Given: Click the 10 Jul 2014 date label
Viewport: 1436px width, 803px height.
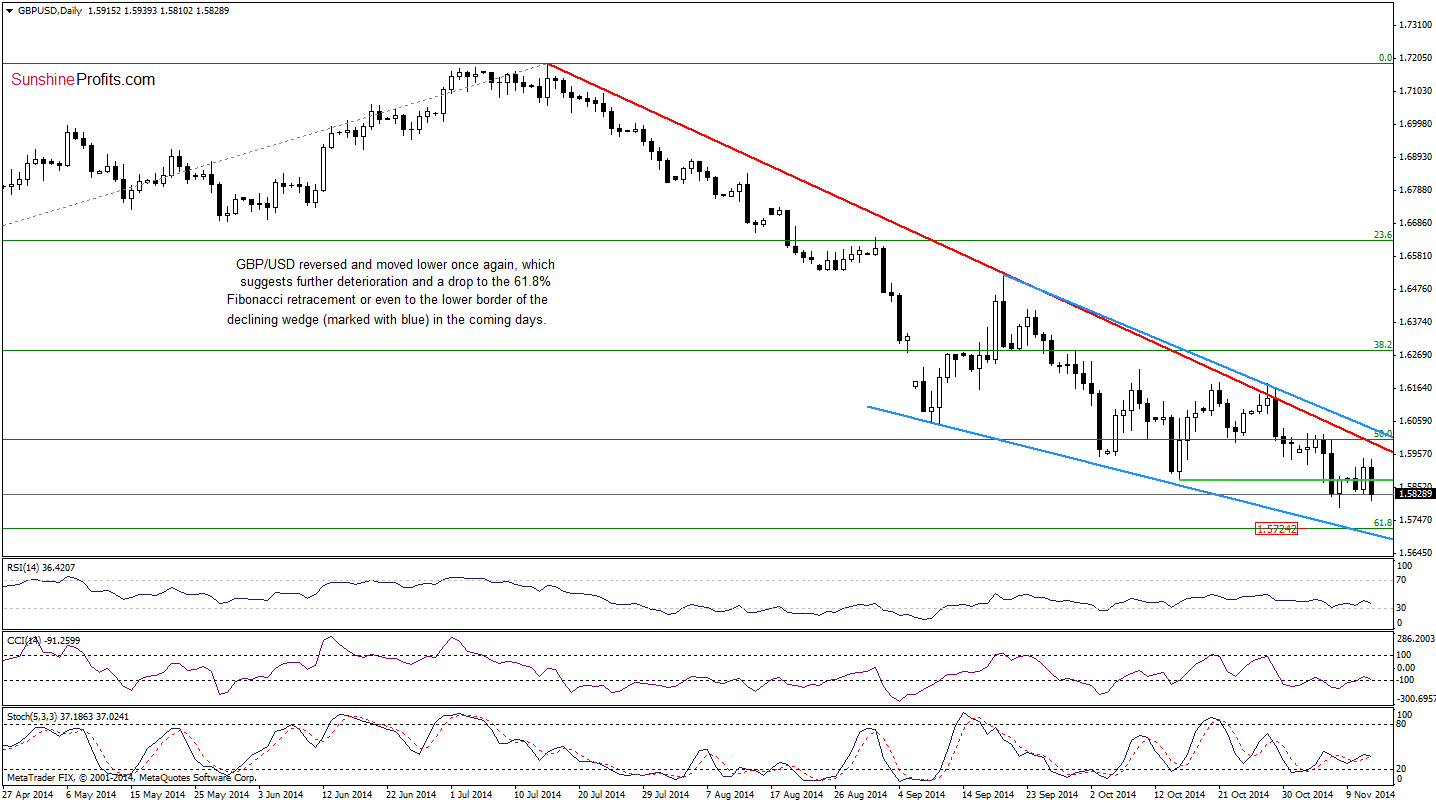Looking at the screenshot, I should 537,794.
